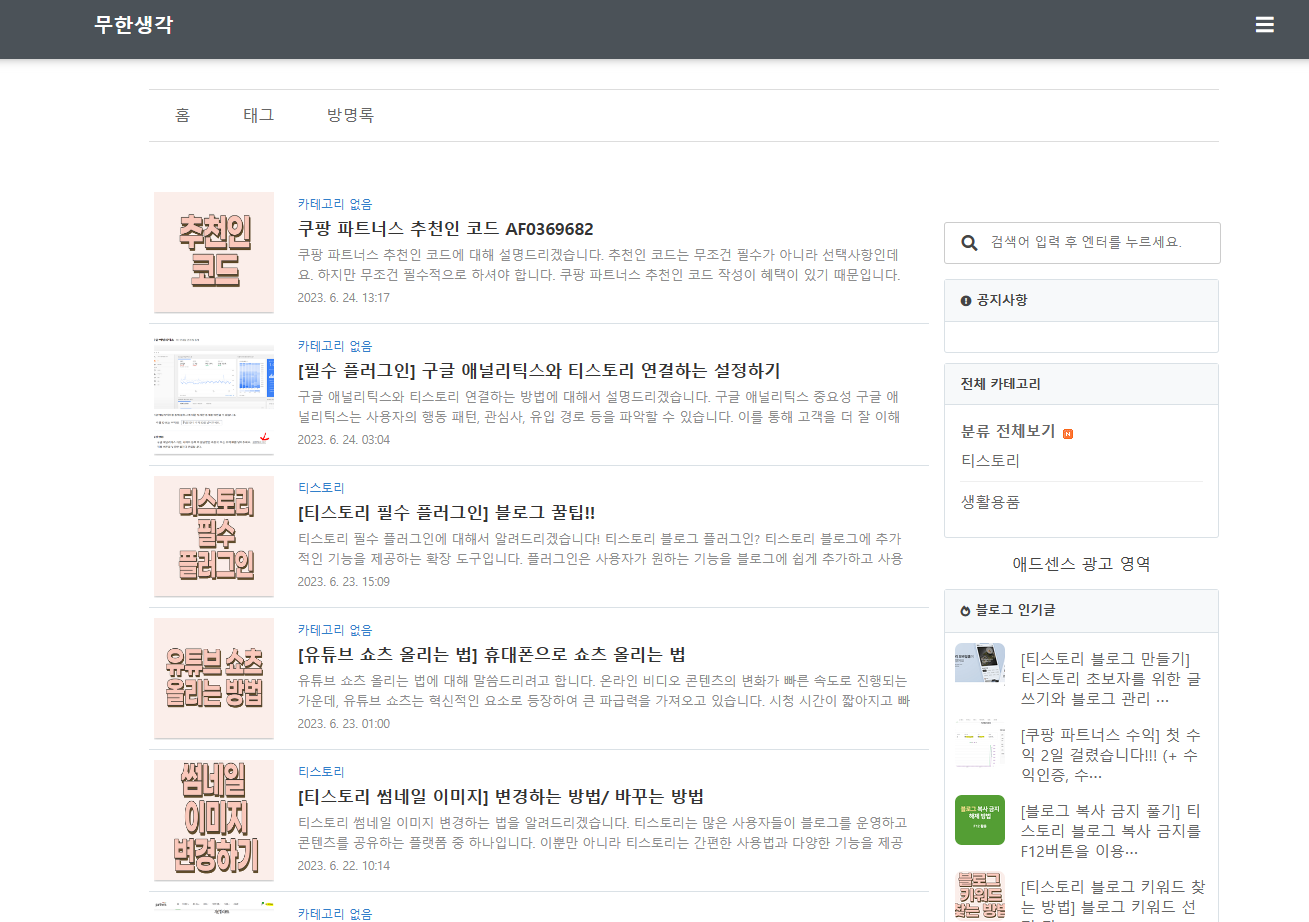Click the search magnifier icon
Image resolution: width=1309 pixels, height=922 pixels.
[969, 243]
